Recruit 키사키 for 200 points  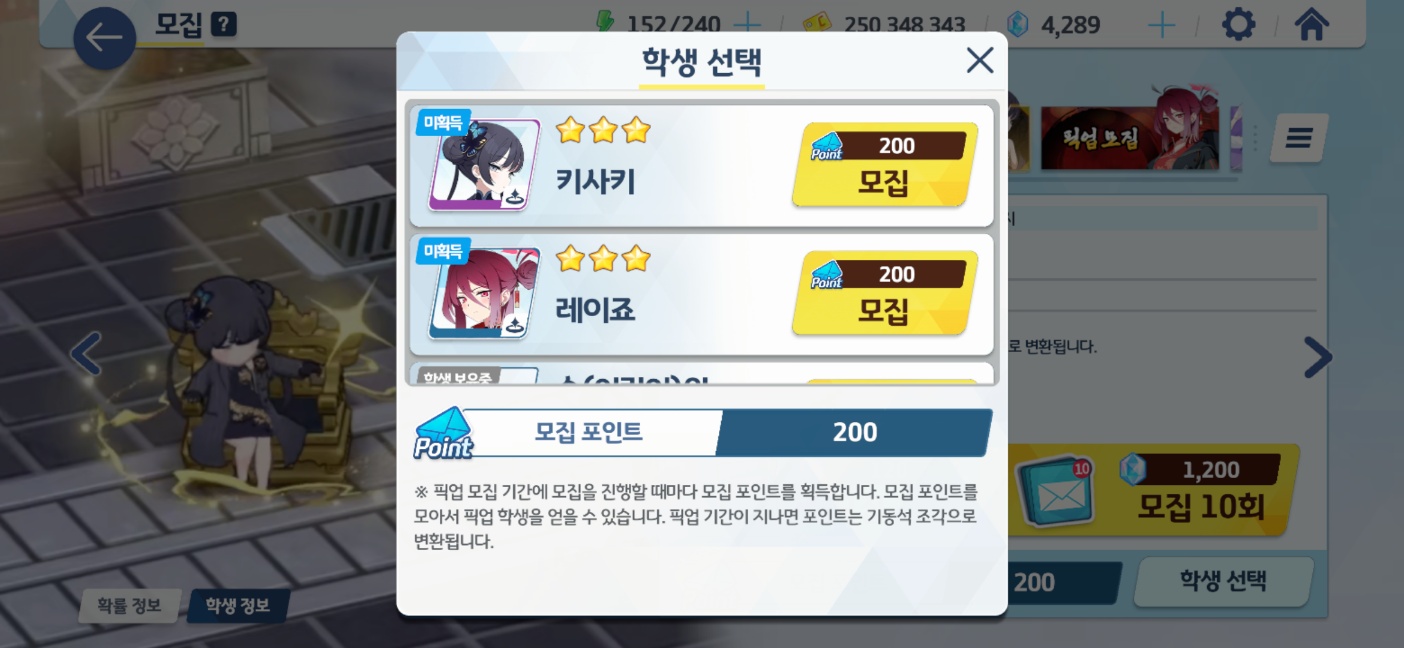[x=884, y=165]
